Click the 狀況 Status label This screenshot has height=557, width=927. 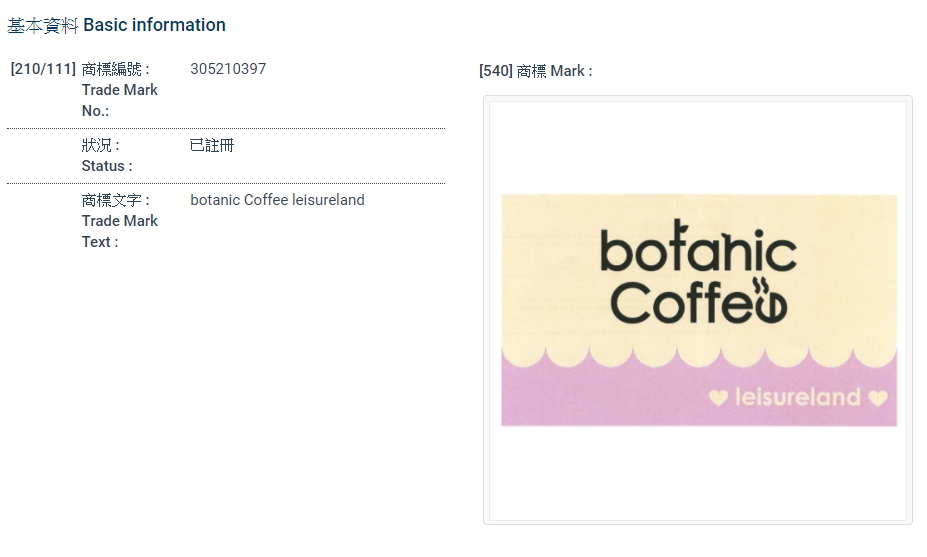[106, 155]
